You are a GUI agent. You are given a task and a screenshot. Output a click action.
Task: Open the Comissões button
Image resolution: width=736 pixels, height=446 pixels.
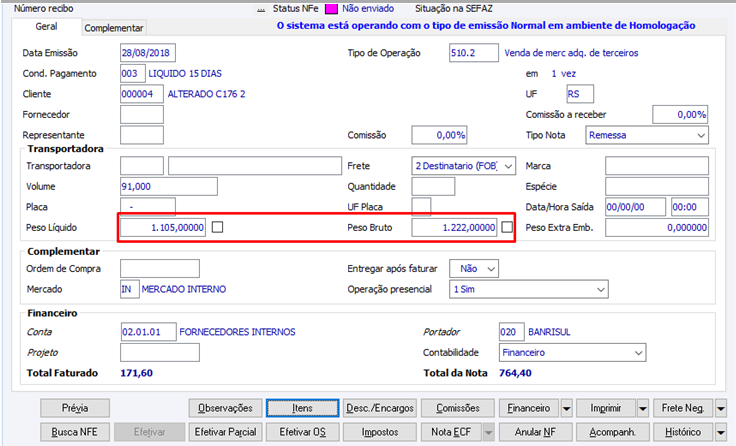tap(458, 408)
